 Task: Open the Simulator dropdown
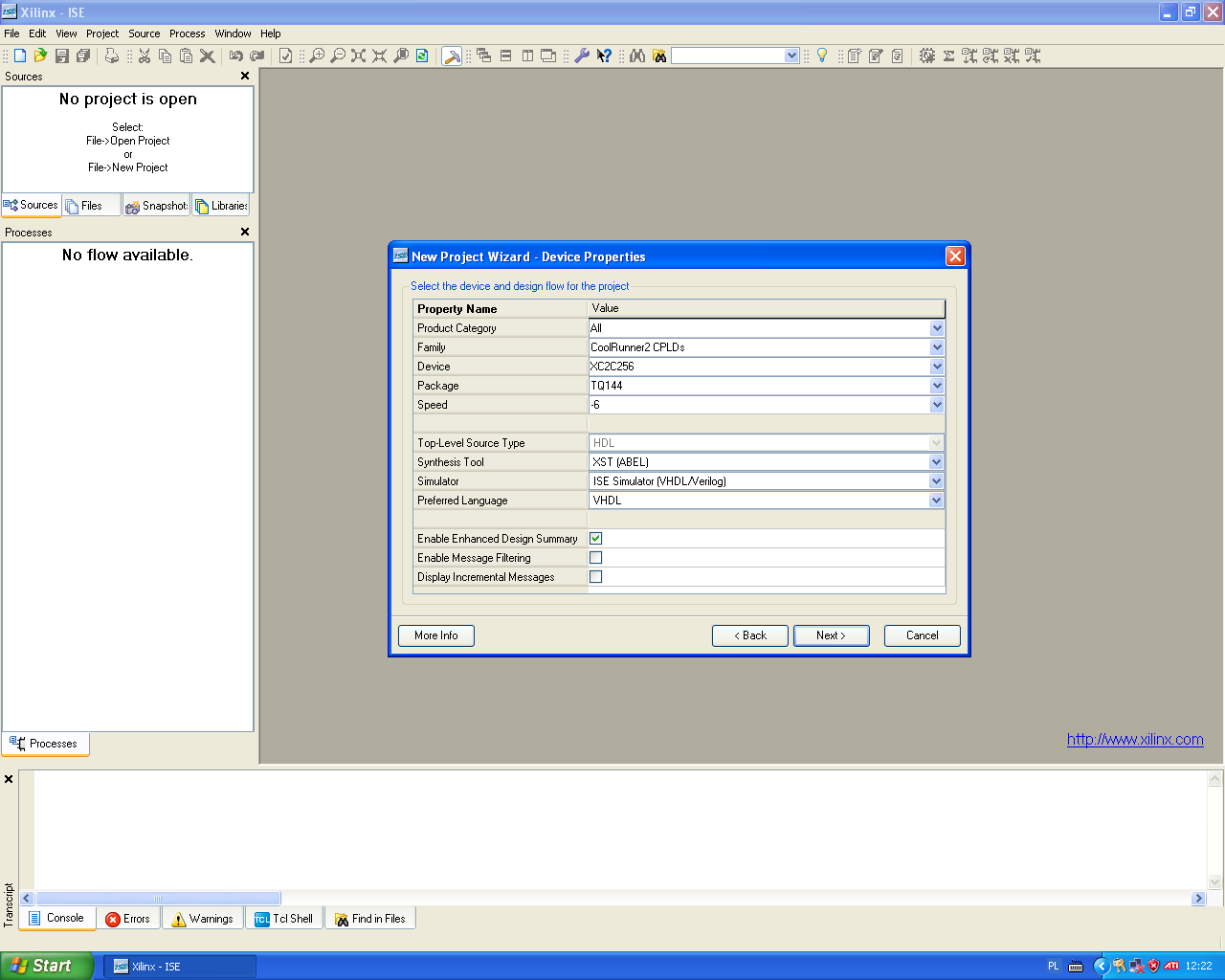coord(937,481)
